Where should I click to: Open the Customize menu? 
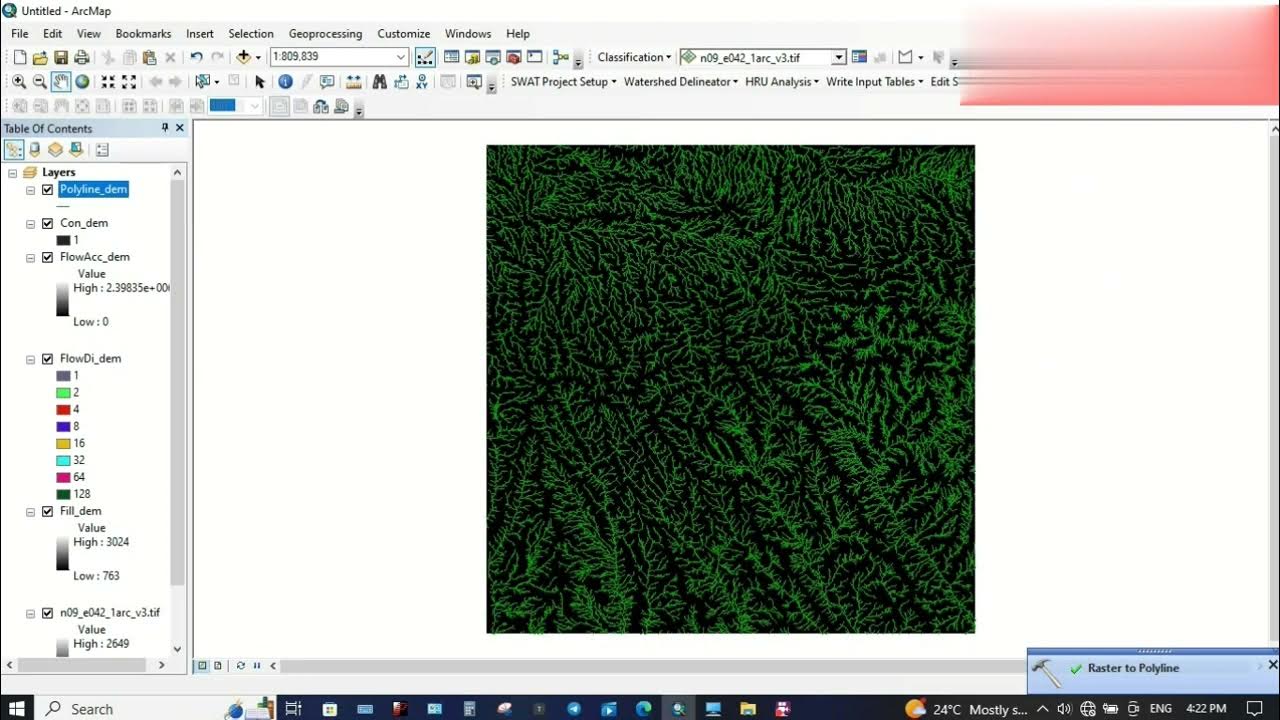pyautogui.click(x=404, y=34)
